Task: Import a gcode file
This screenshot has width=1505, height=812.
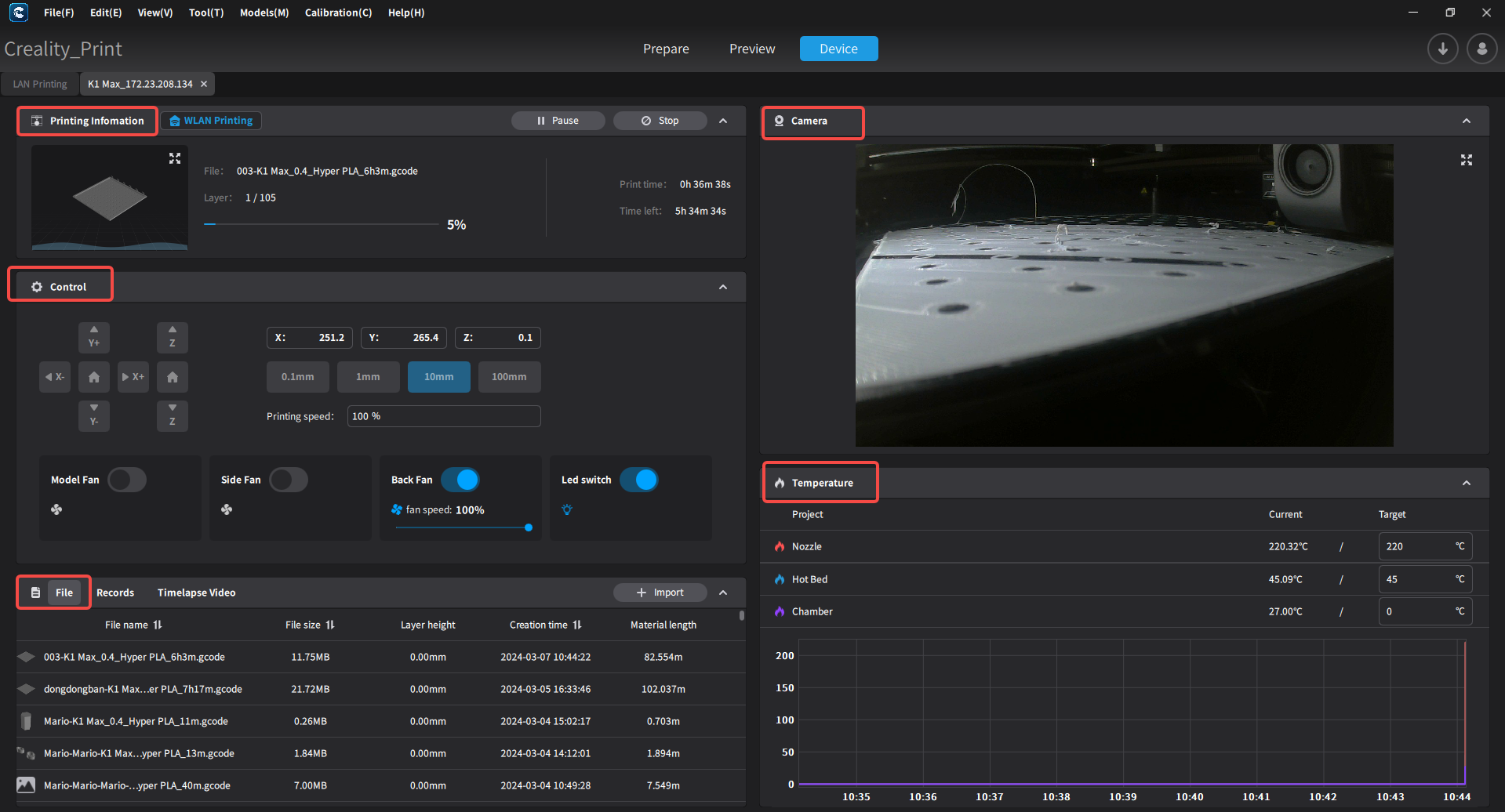Action: 660,593
